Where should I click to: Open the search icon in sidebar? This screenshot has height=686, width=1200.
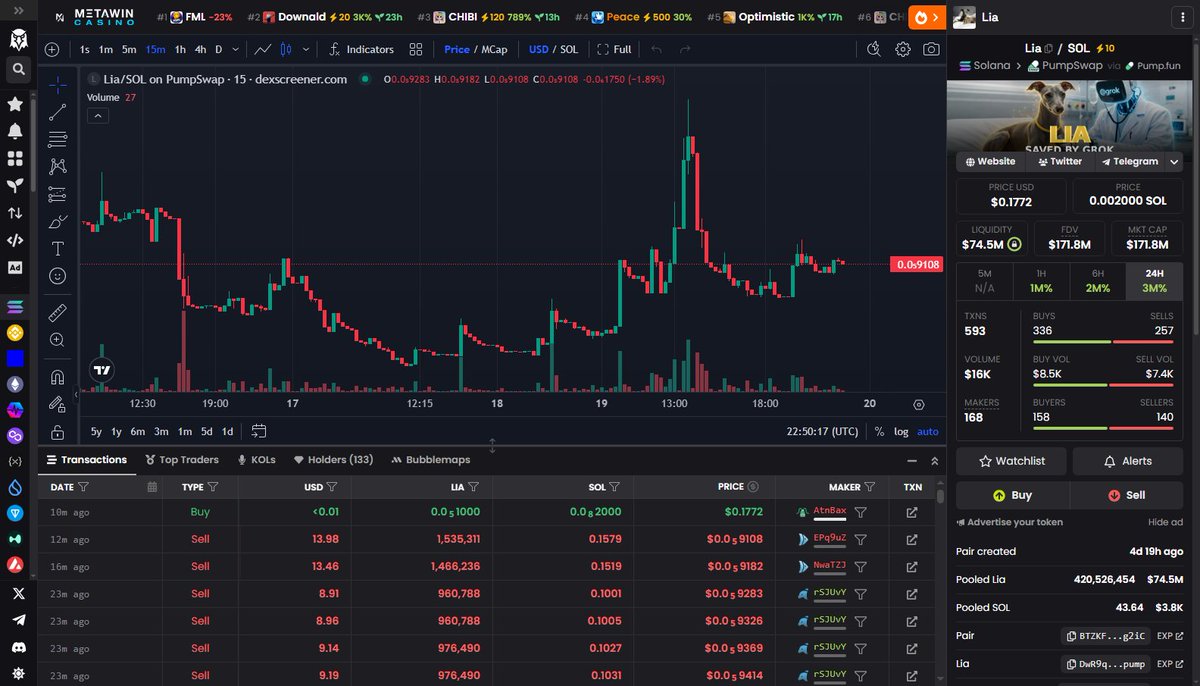click(x=17, y=69)
